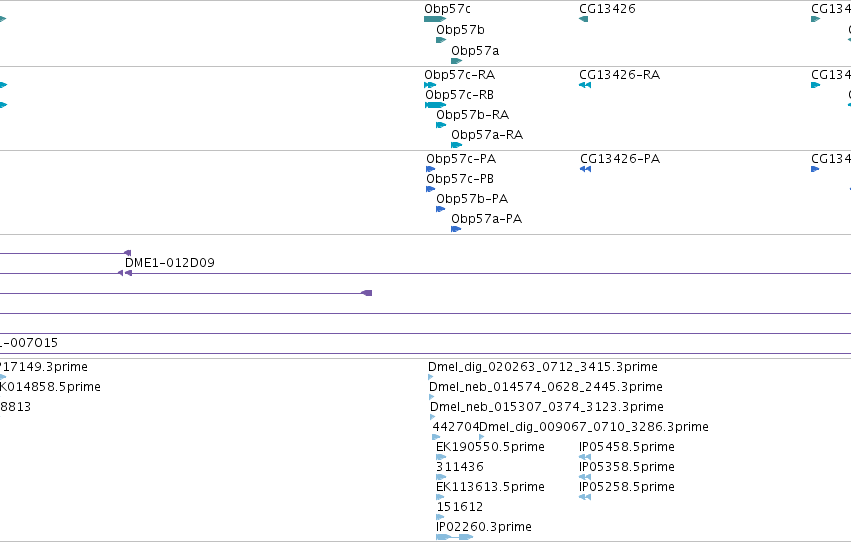The height and width of the screenshot is (542, 851).
Task: Click the 311436 feature label
Action: click(x=460, y=468)
